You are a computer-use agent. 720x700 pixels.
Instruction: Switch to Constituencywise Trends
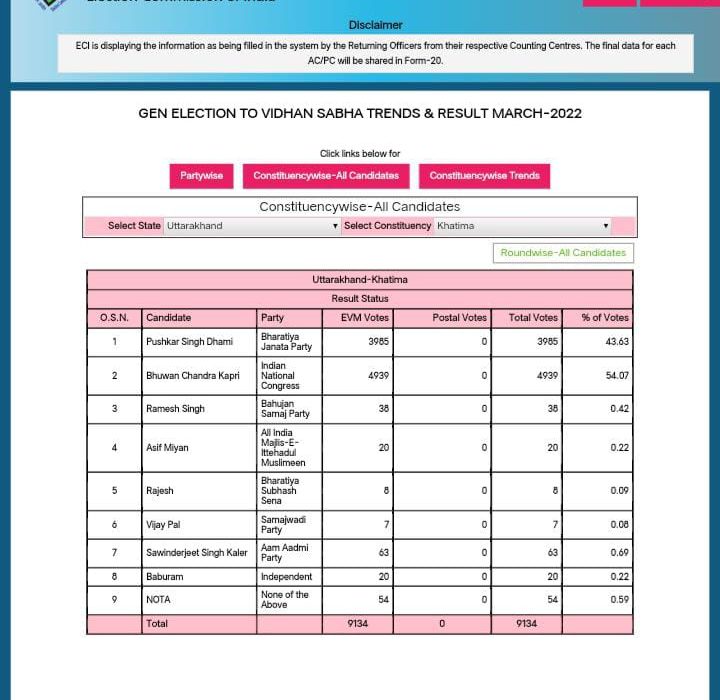pyautogui.click(x=484, y=176)
